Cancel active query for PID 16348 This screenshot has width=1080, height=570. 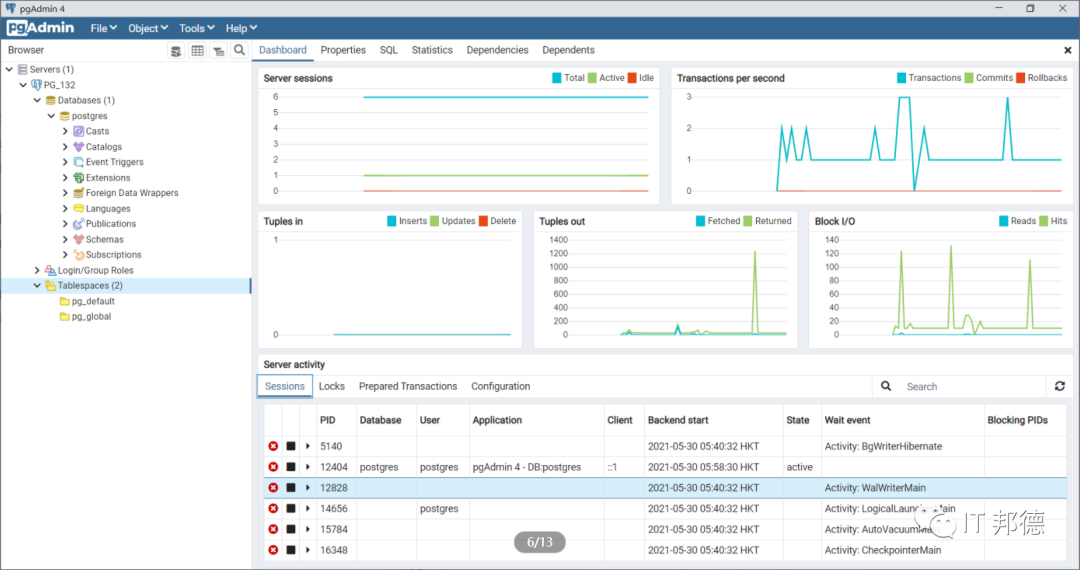click(291, 550)
